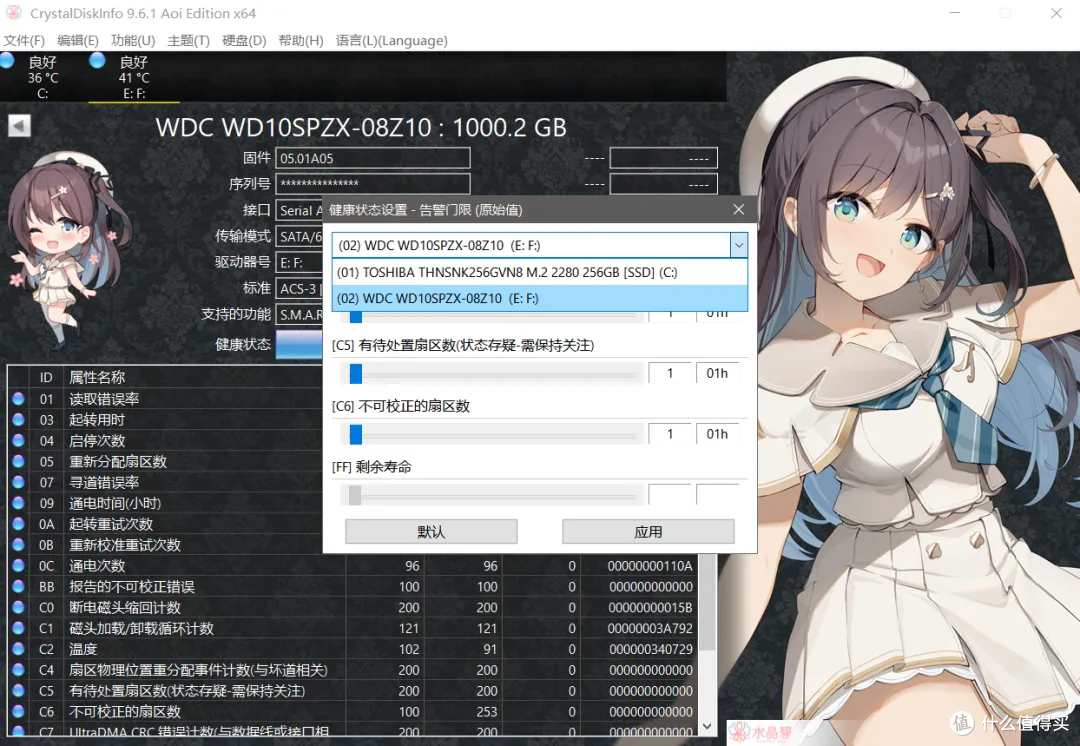Click status orb for attribute C0 断电磁头缩回计数
This screenshot has height=746, width=1080.
point(19,607)
